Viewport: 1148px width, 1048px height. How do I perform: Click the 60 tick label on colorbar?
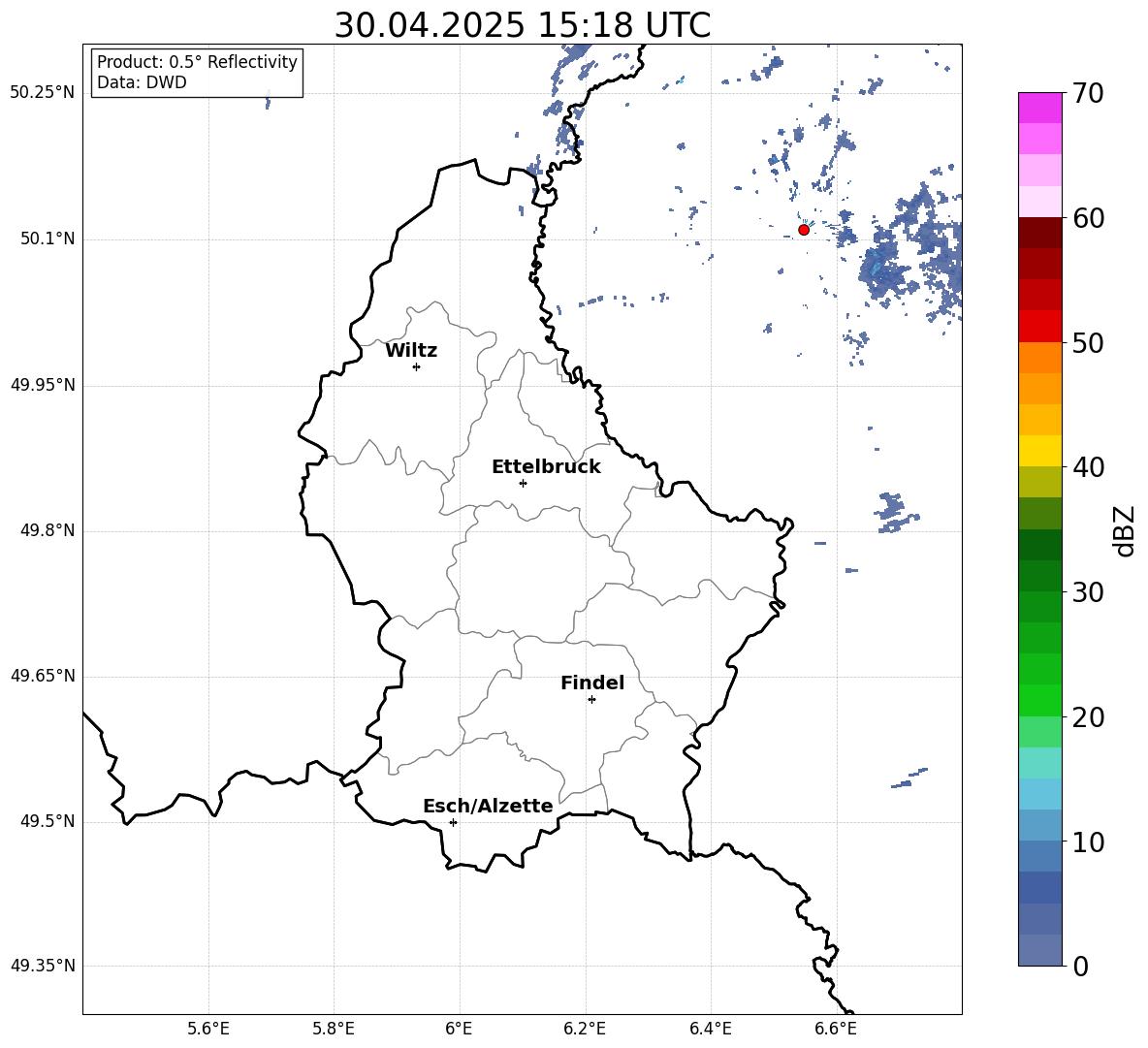pos(1088,218)
